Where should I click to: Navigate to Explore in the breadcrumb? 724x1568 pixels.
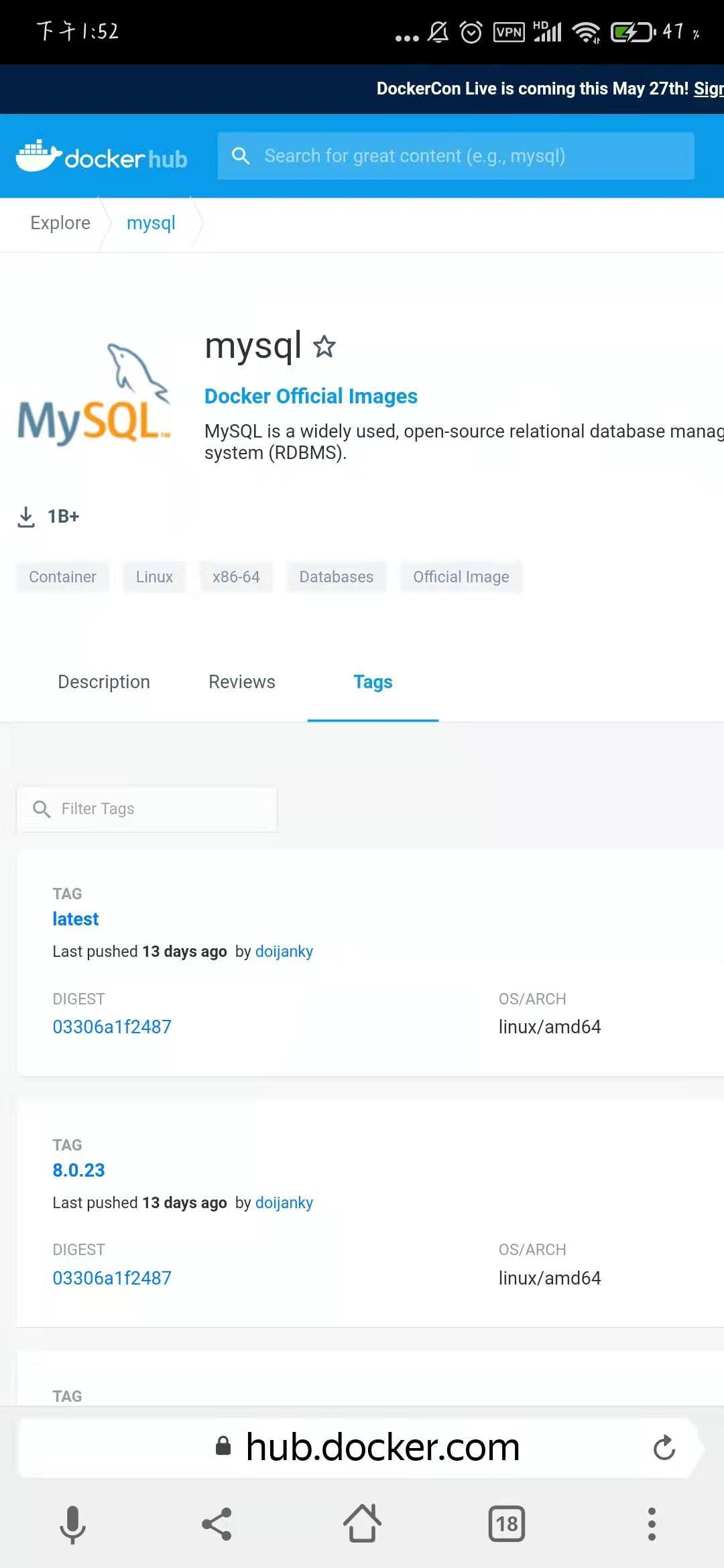(x=60, y=223)
